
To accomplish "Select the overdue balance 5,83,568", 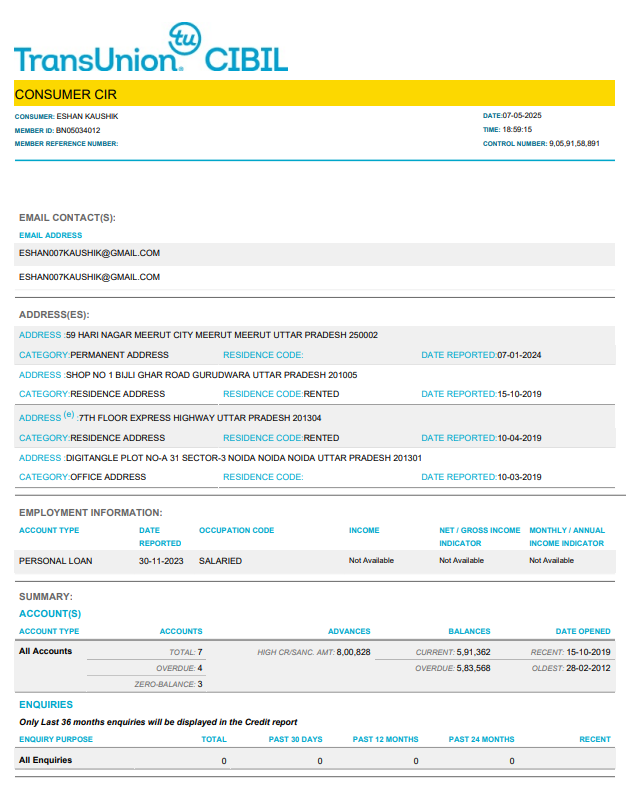I will 473,668.
